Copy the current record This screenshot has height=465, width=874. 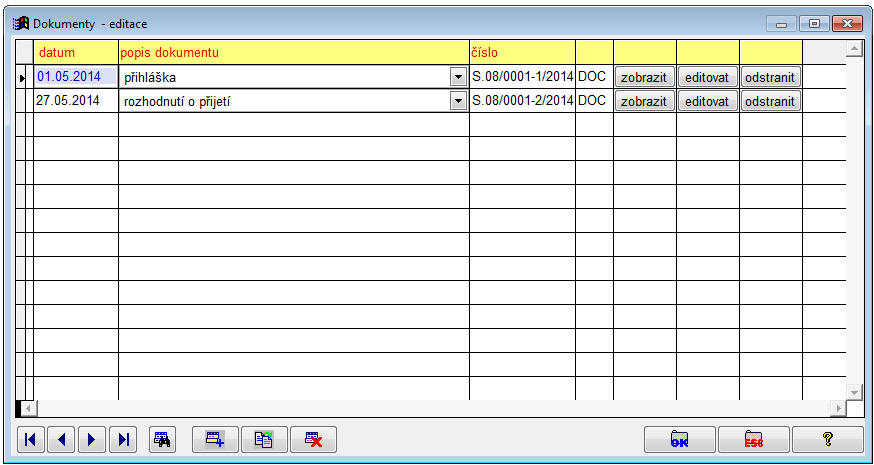click(263, 440)
